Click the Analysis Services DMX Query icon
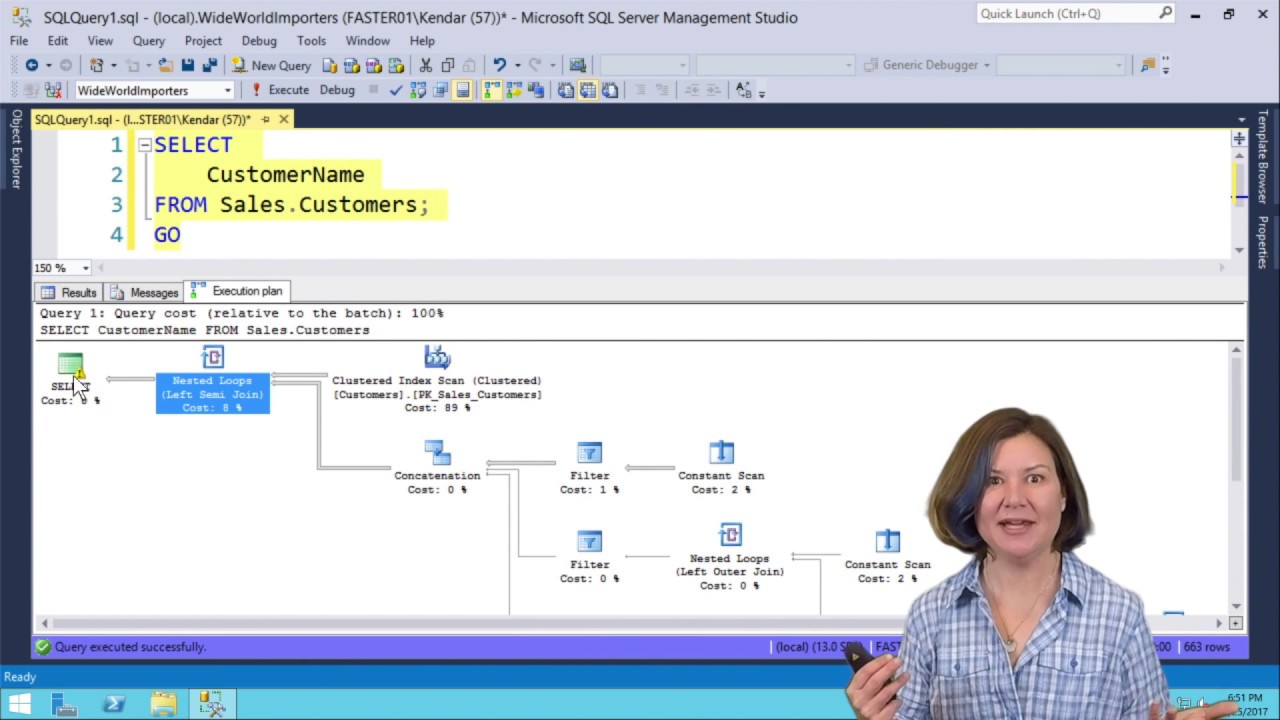Screen dimensions: 1280x720 (374, 65)
